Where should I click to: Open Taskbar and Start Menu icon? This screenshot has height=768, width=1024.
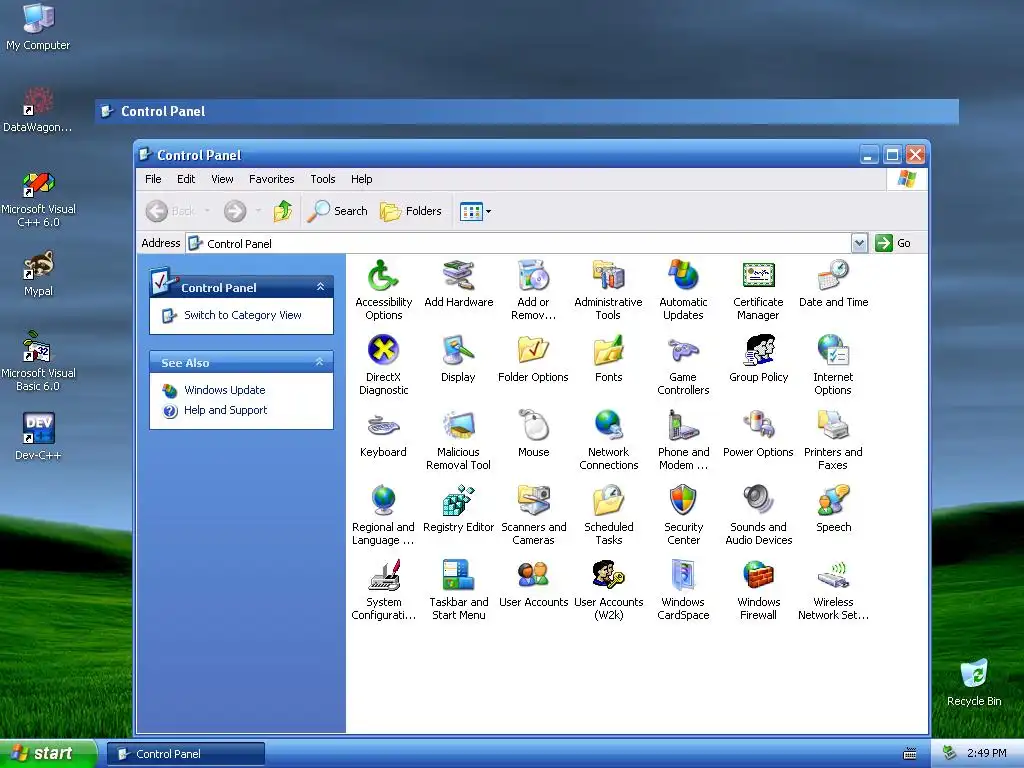coord(458,576)
